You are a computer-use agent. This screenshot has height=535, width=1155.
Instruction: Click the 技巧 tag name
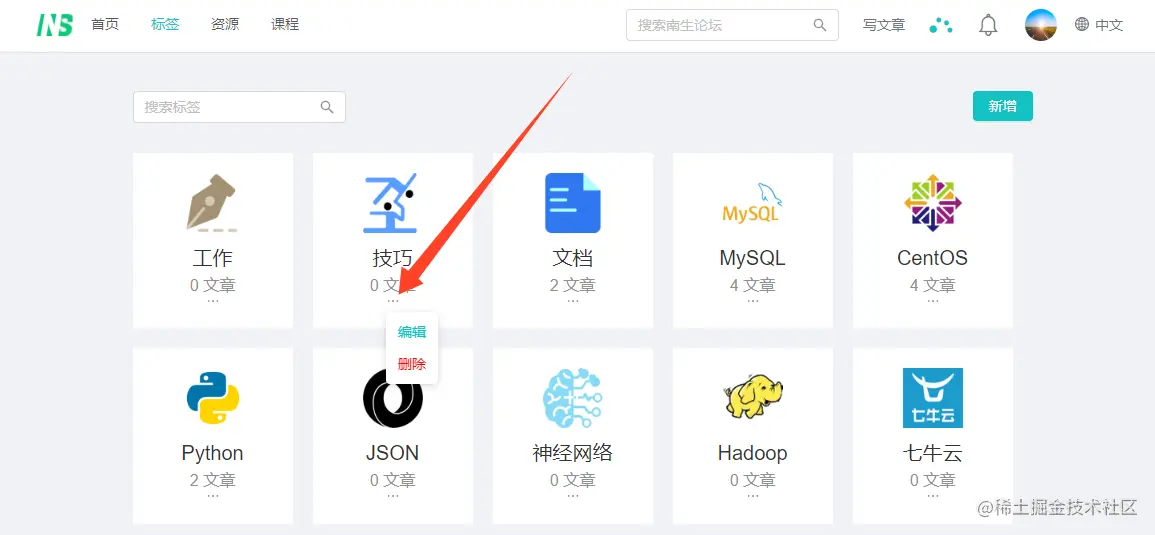point(393,259)
